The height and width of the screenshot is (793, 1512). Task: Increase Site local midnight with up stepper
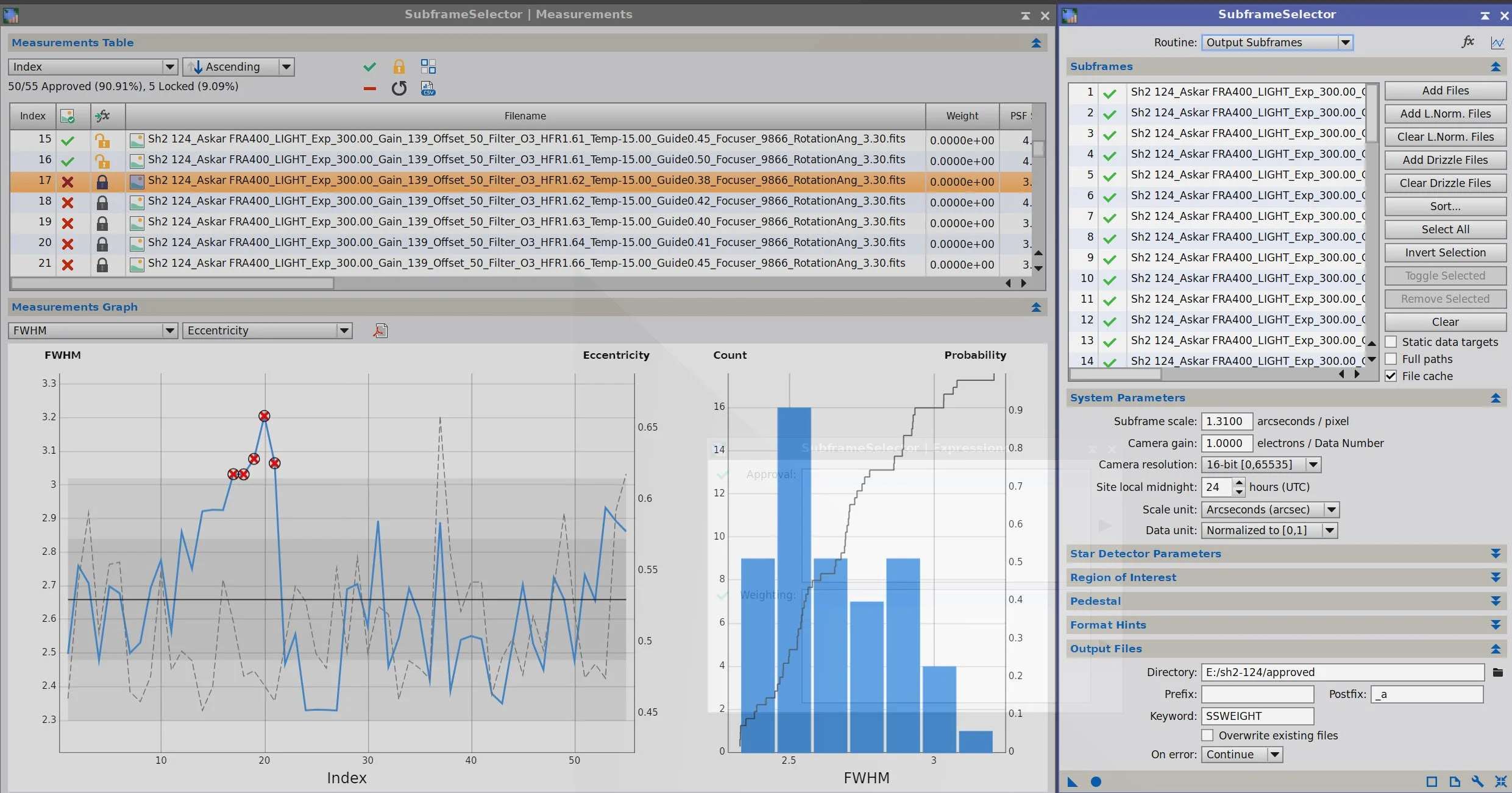(x=1239, y=482)
